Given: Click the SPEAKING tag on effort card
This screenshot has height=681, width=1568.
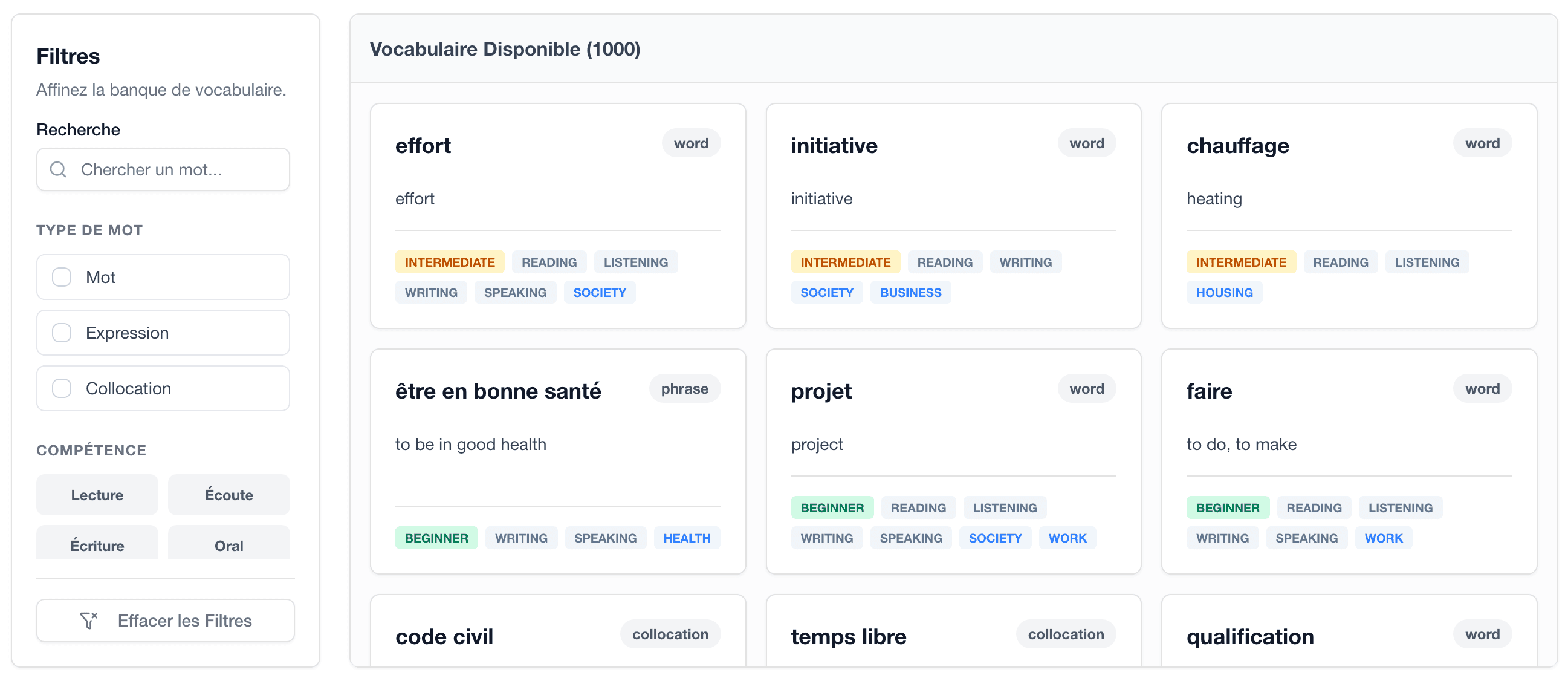Looking at the screenshot, I should click(x=515, y=293).
